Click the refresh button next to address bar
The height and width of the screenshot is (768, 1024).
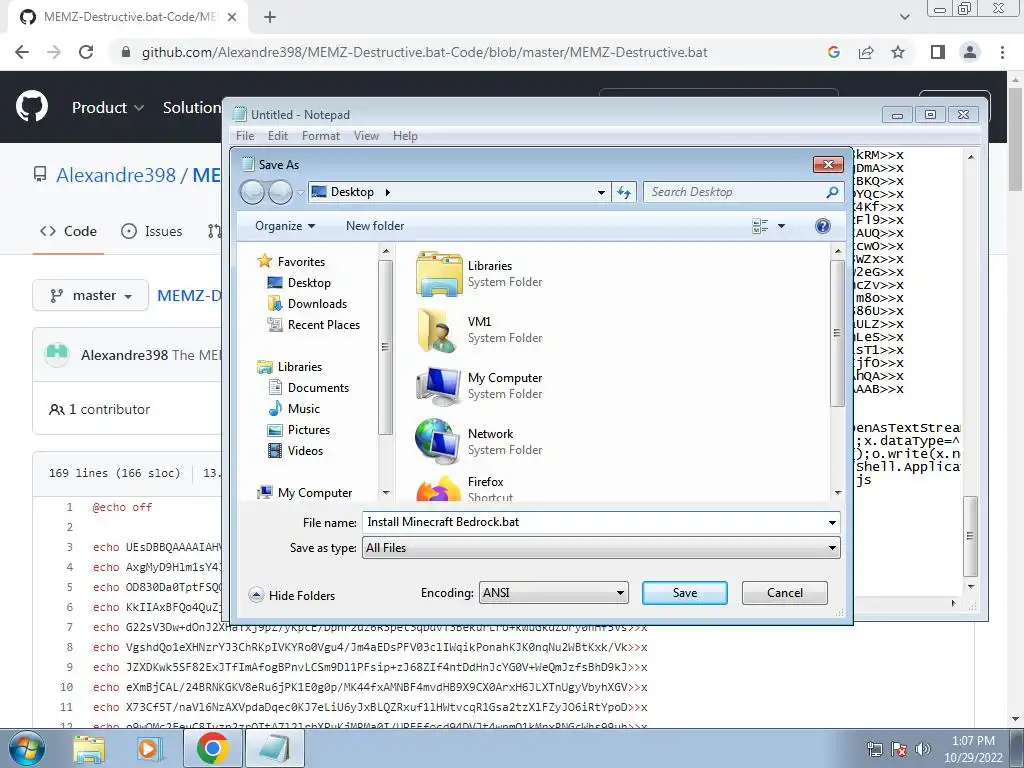(624, 192)
